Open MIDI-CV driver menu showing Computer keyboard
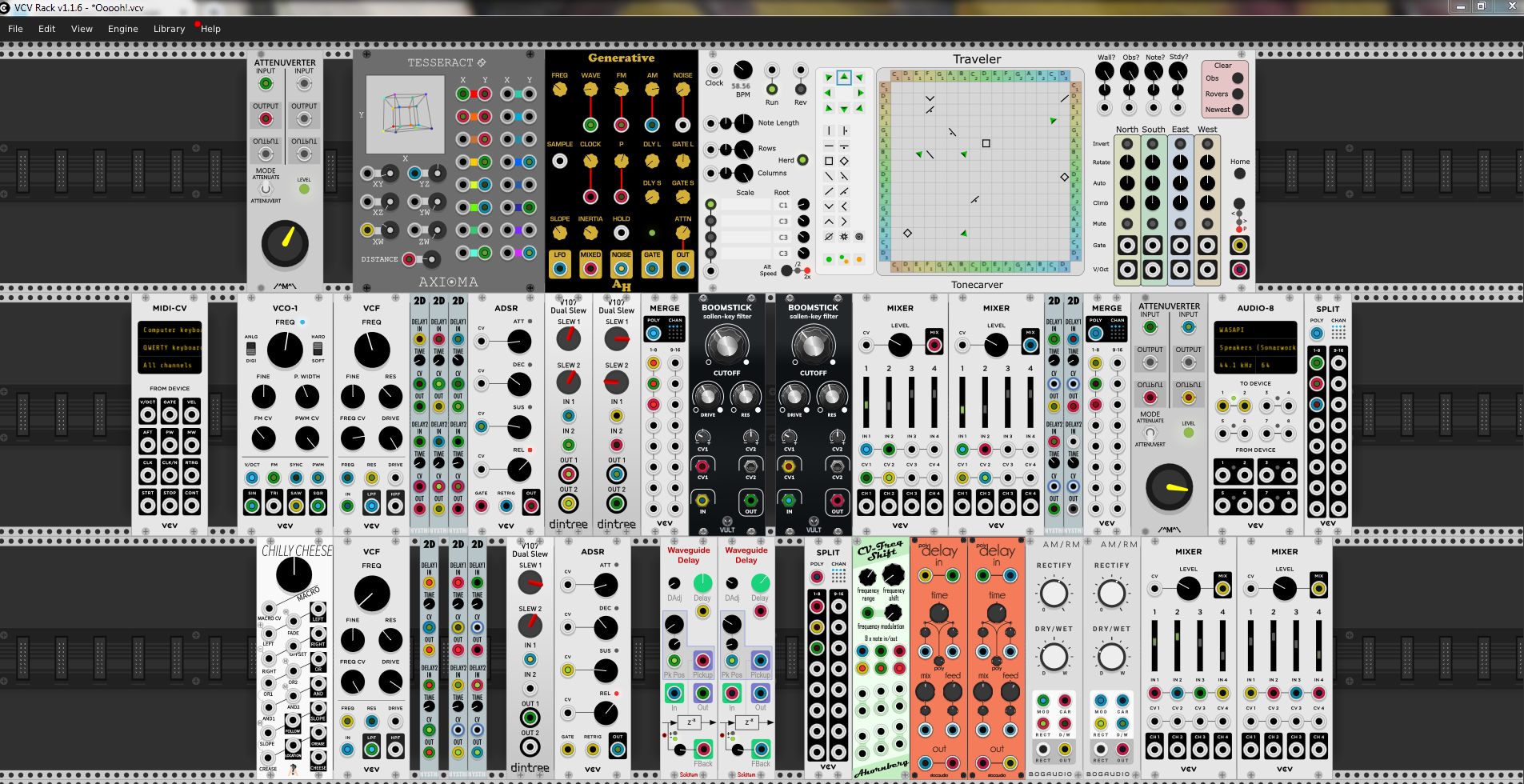Viewport: 1524px width, 784px height. click(x=170, y=330)
